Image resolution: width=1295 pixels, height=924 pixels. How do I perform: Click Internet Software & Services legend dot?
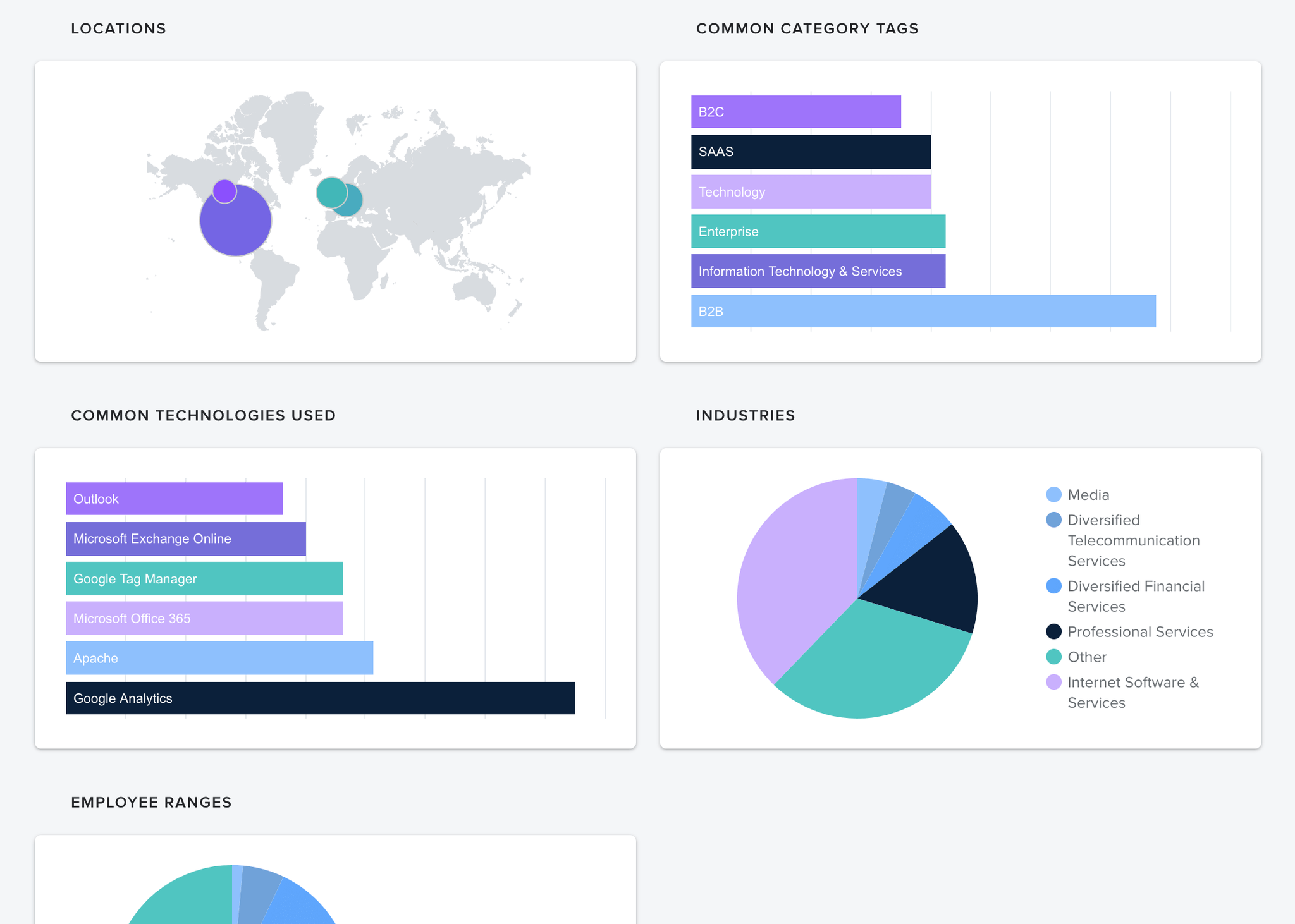pos(1053,682)
